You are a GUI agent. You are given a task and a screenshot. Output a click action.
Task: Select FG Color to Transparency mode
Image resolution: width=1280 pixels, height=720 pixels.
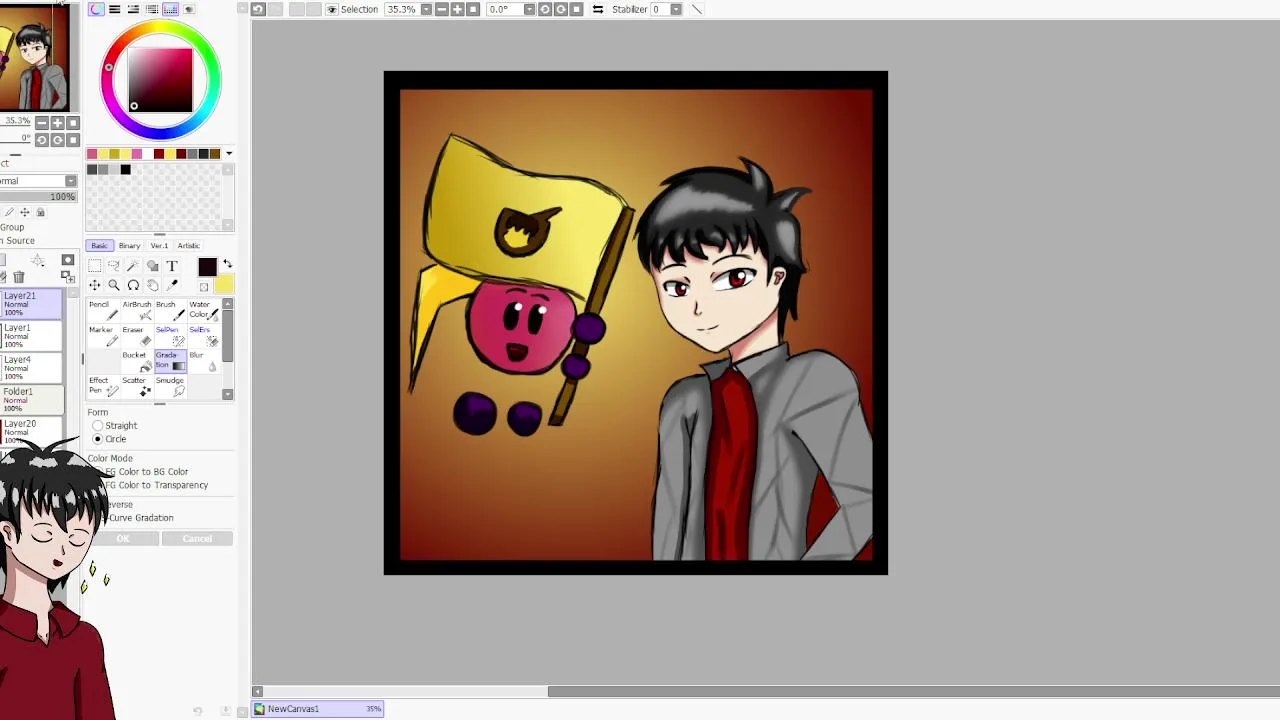click(150, 485)
